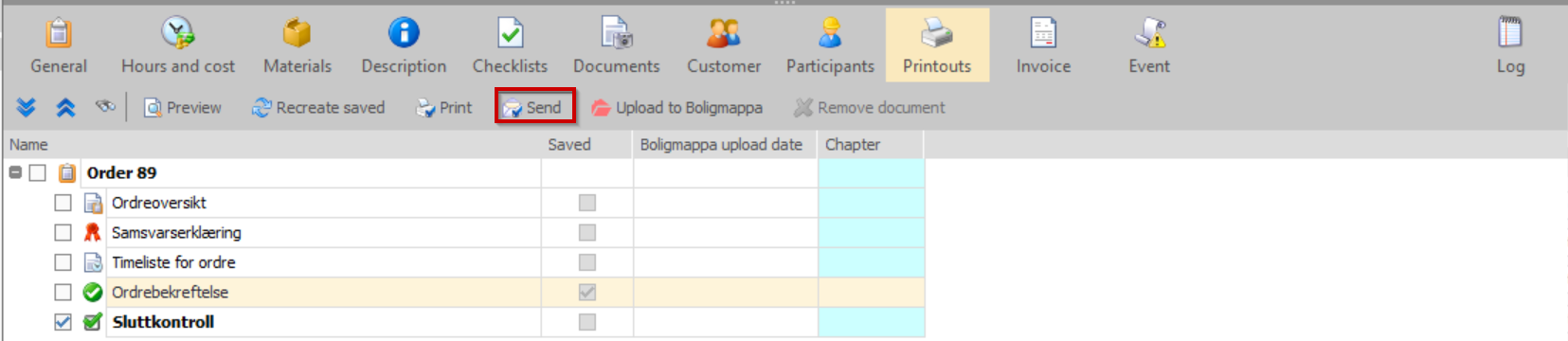This screenshot has height=341, width=1568.
Task: Click Boligmappa upload date column header
Action: (725, 144)
